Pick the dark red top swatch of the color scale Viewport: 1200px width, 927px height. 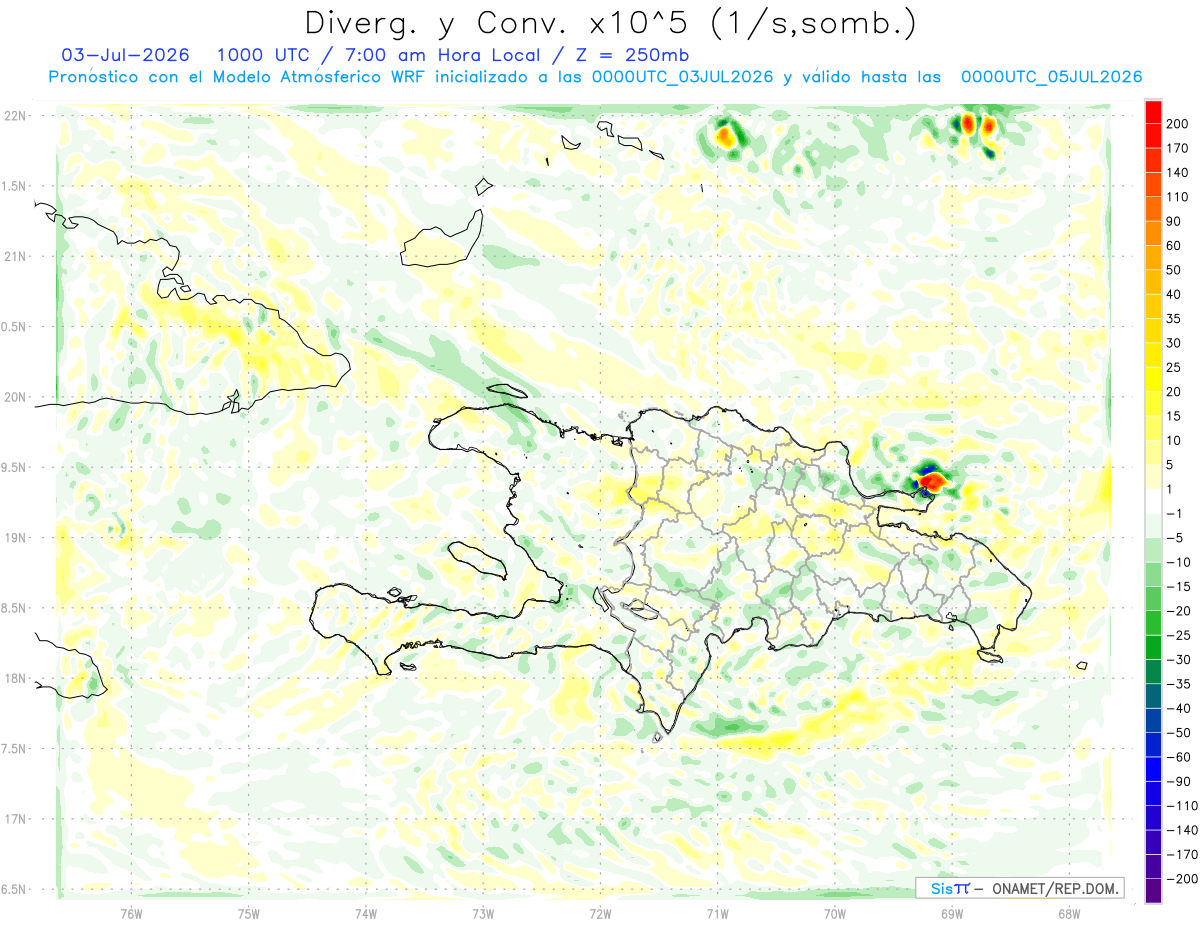tap(1153, 112)
